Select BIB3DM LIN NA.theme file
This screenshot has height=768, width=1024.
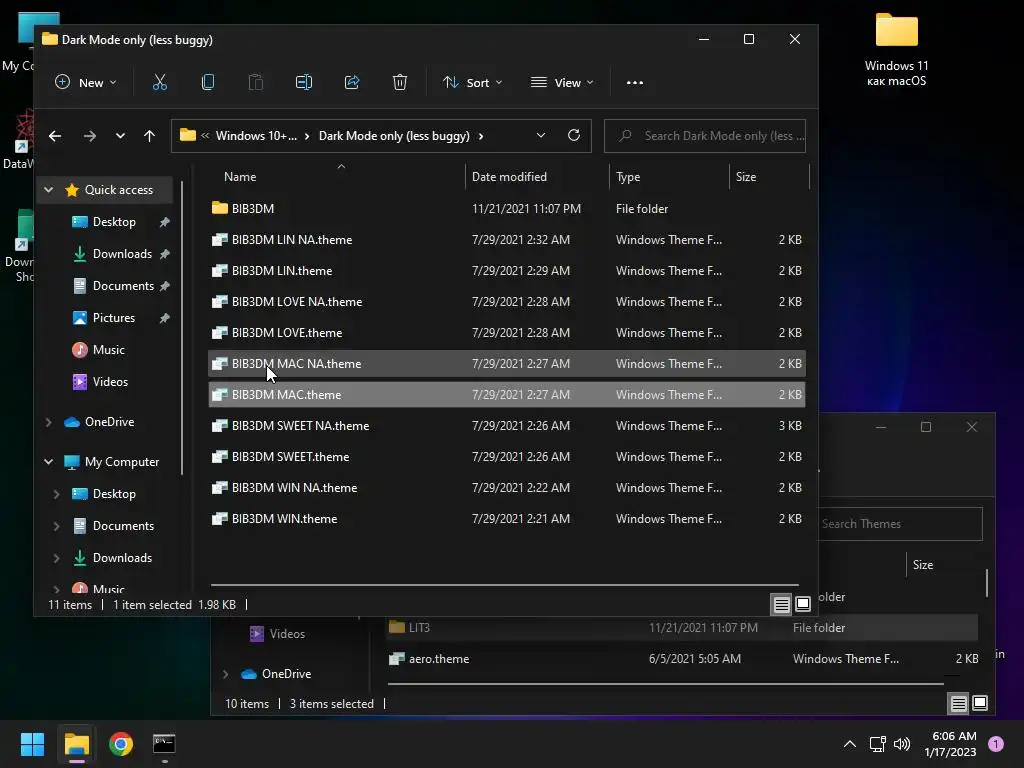pos(507,240)
